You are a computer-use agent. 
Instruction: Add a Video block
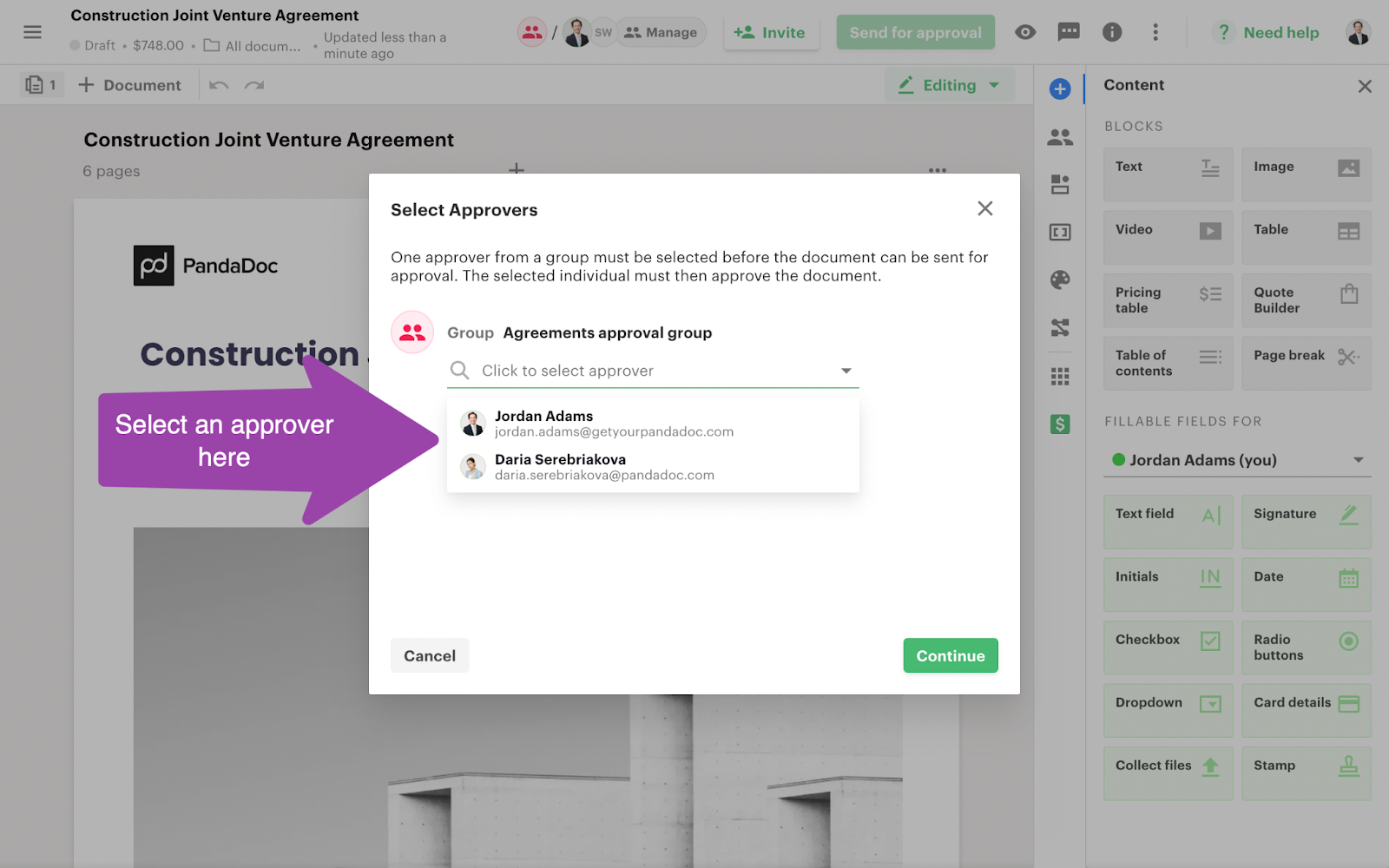click(1168, 237)
